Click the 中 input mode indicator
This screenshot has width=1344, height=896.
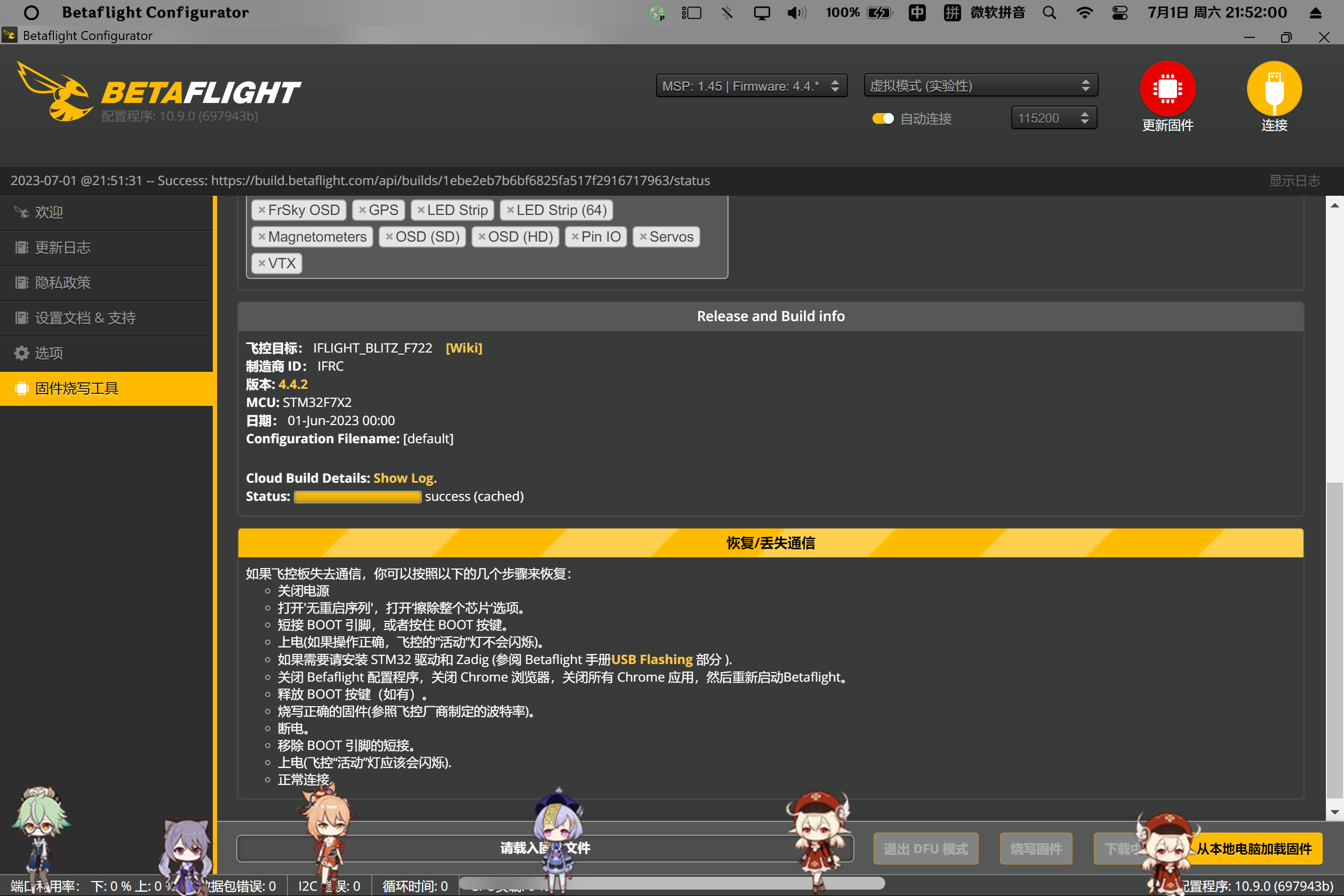917,13
